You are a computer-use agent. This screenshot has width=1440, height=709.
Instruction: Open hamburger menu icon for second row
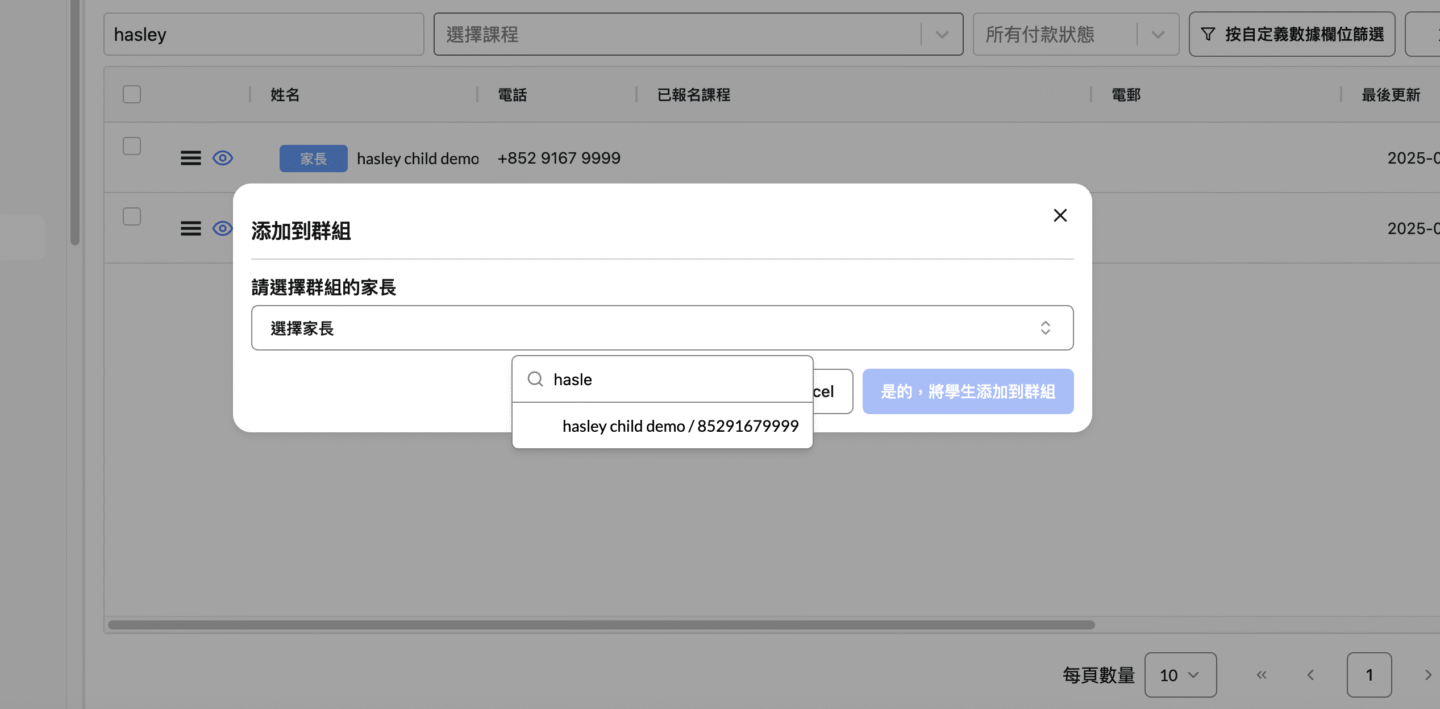(190, 228)
